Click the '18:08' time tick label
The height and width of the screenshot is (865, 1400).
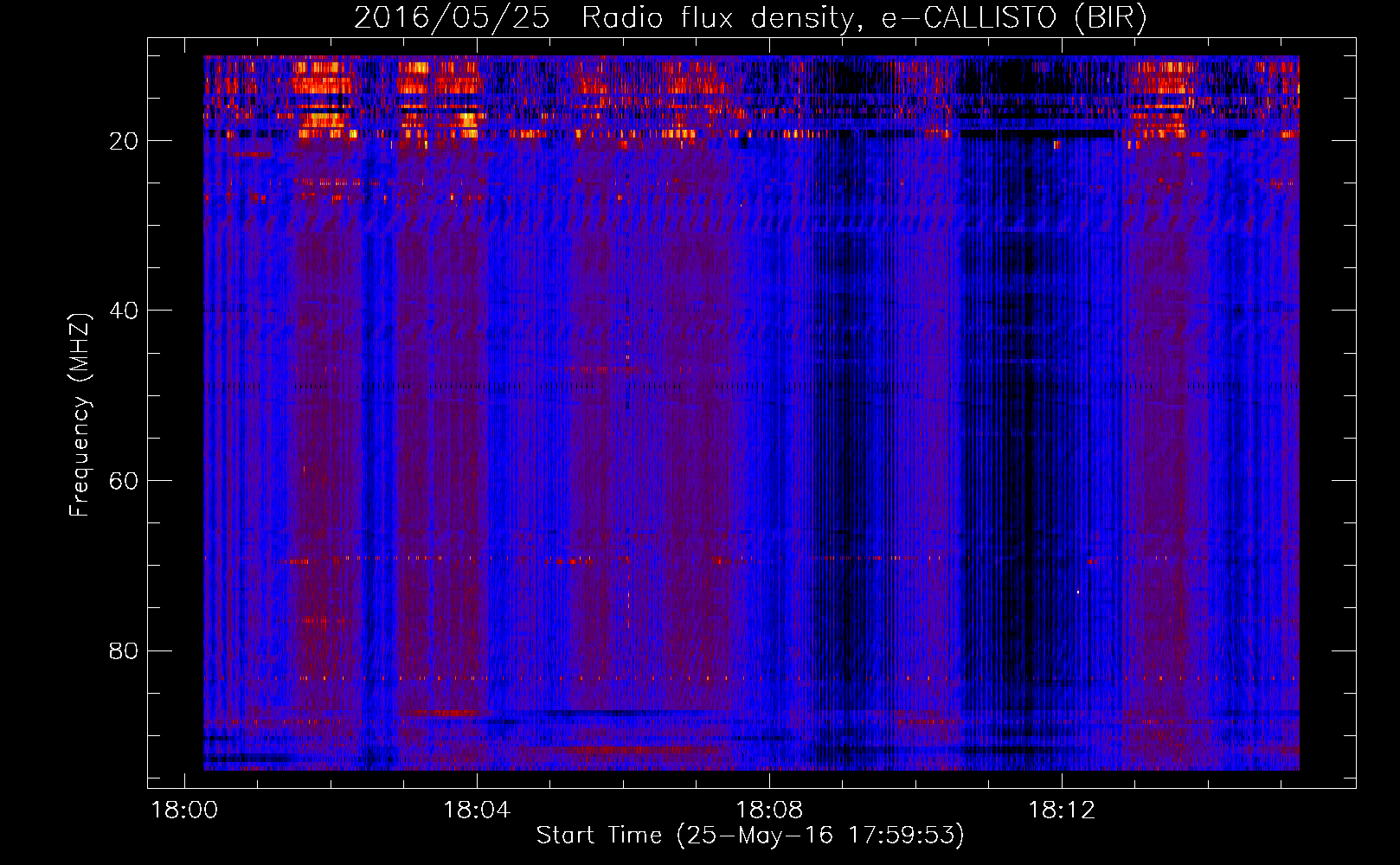pos(769,811)
